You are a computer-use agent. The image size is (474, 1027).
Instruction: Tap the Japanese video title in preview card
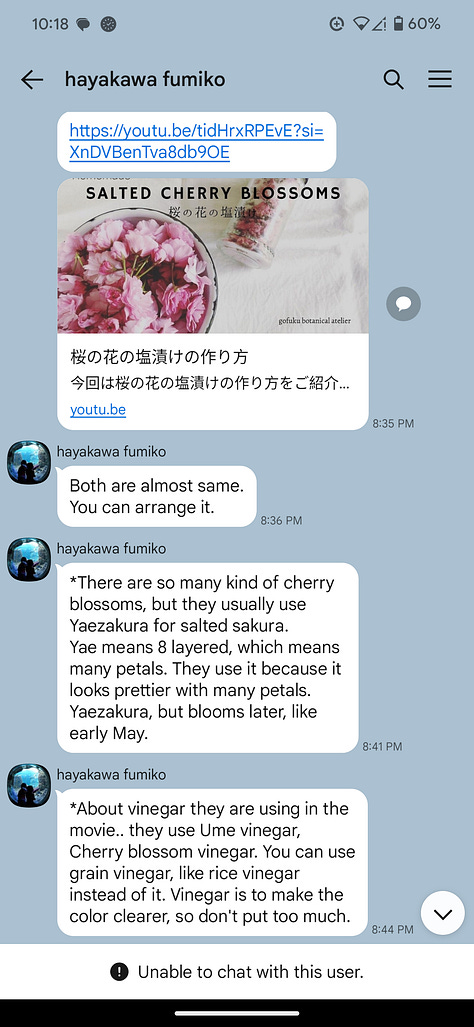(x=159, y=358)
